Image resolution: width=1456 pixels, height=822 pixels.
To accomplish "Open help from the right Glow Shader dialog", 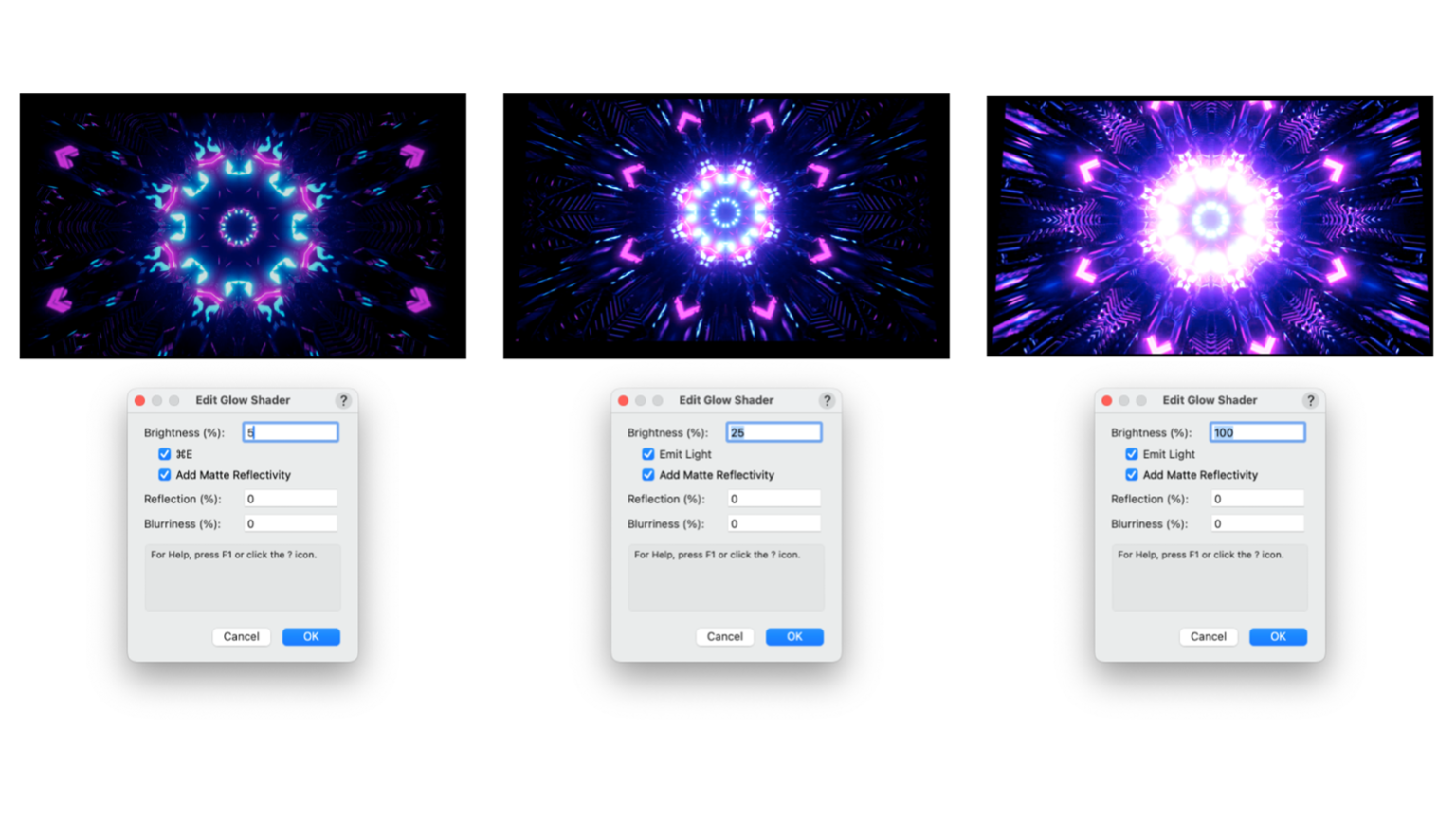I will (1310, 401).
